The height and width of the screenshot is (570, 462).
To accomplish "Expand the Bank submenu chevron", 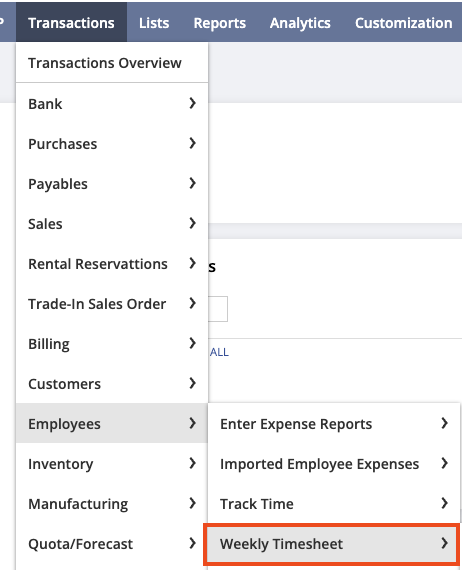I will click(x=193, y=104).
